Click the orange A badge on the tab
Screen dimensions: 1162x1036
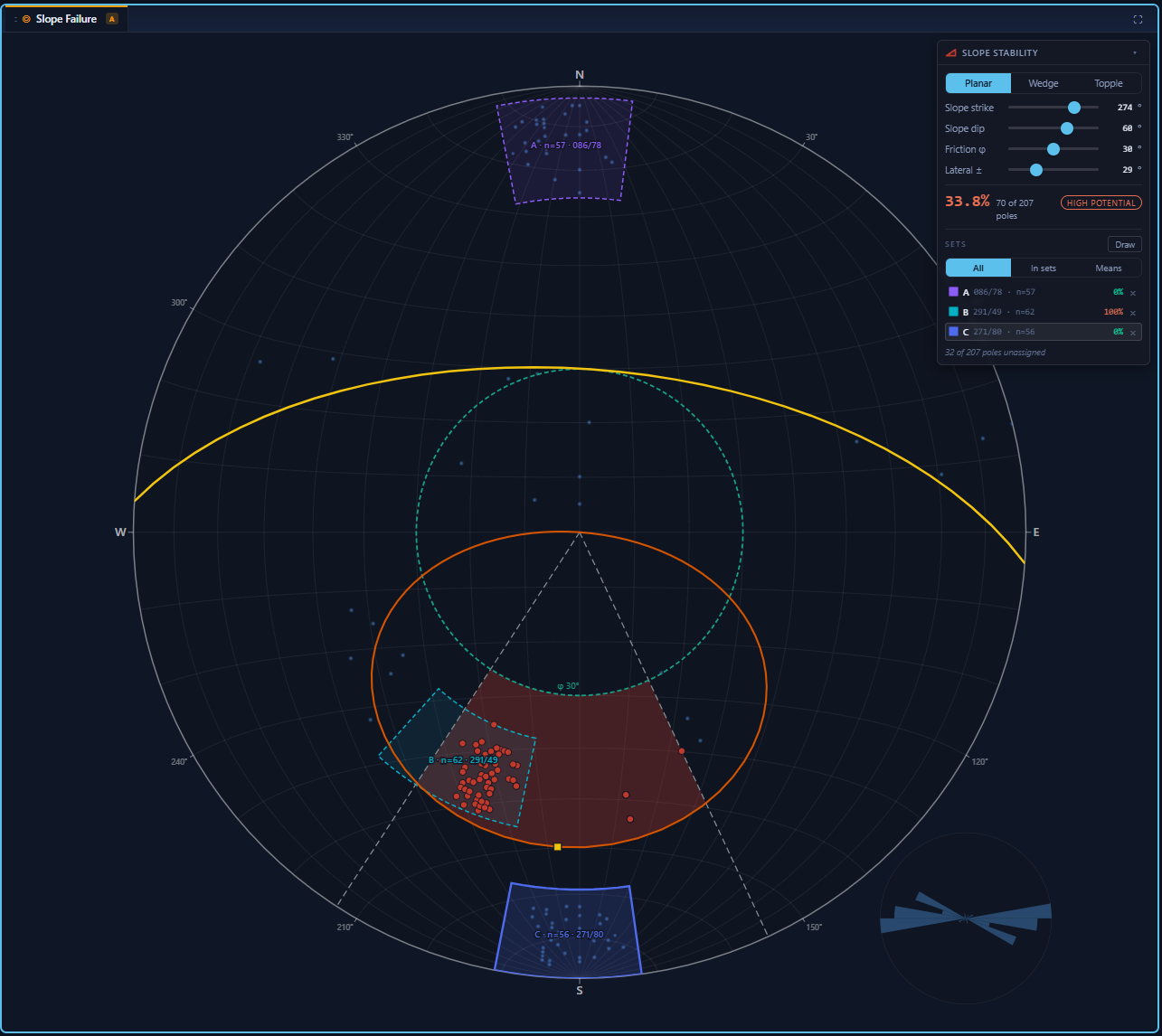click(x=112, y=19)
